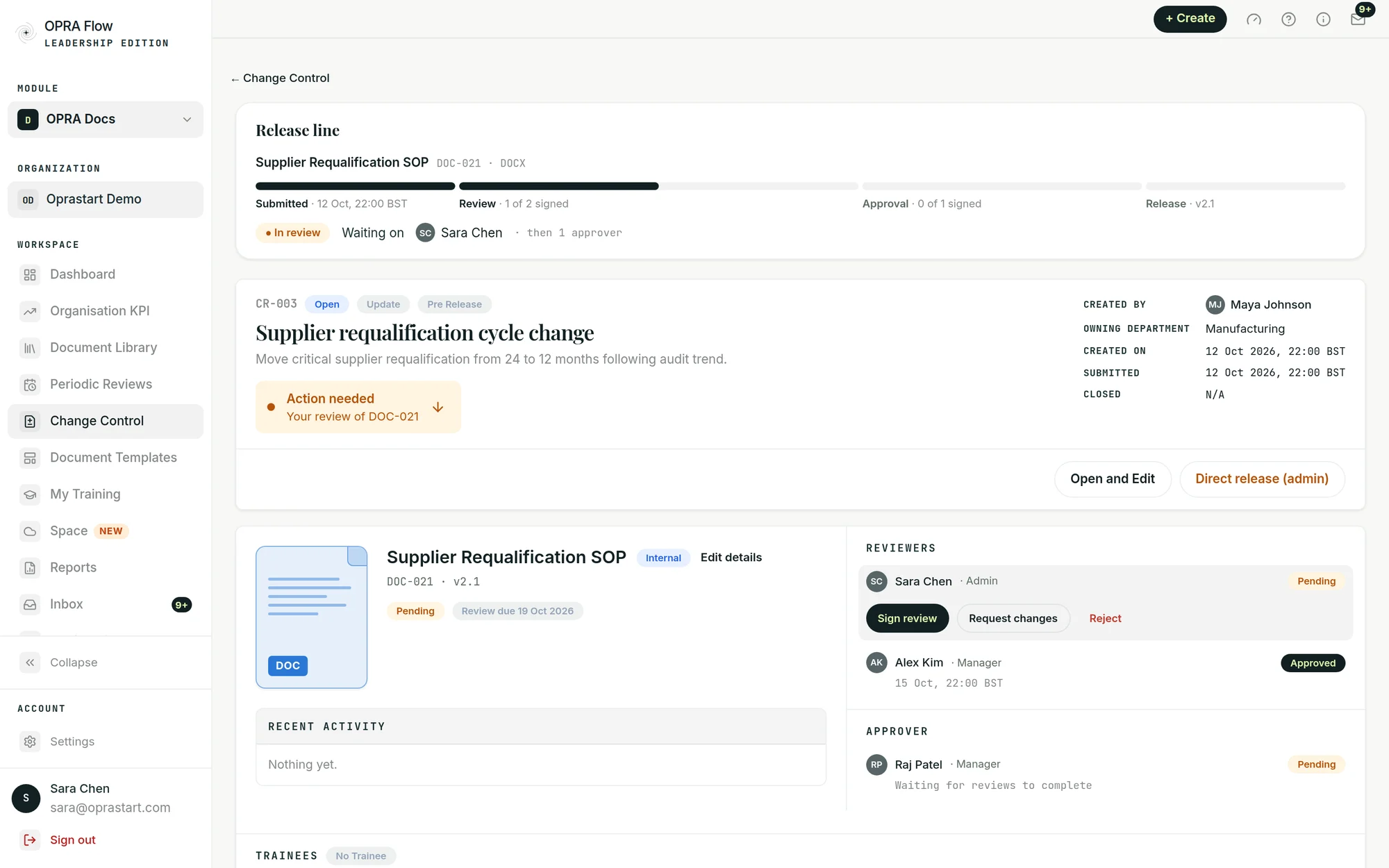The image size is (1389, 868).
Task: Expand the Action needed banner arrow
Action: coord(438,407)
